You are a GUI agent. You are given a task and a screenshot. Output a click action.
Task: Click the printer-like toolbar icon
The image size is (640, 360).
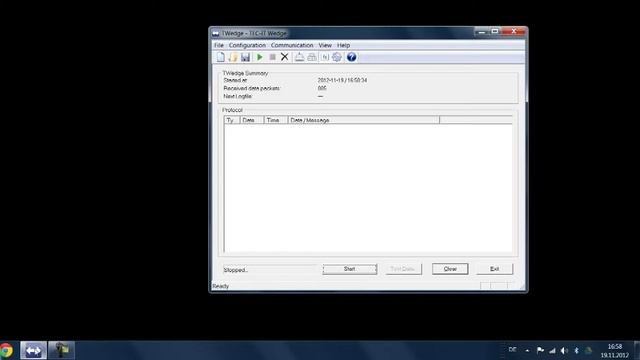(x=312, y=57)
